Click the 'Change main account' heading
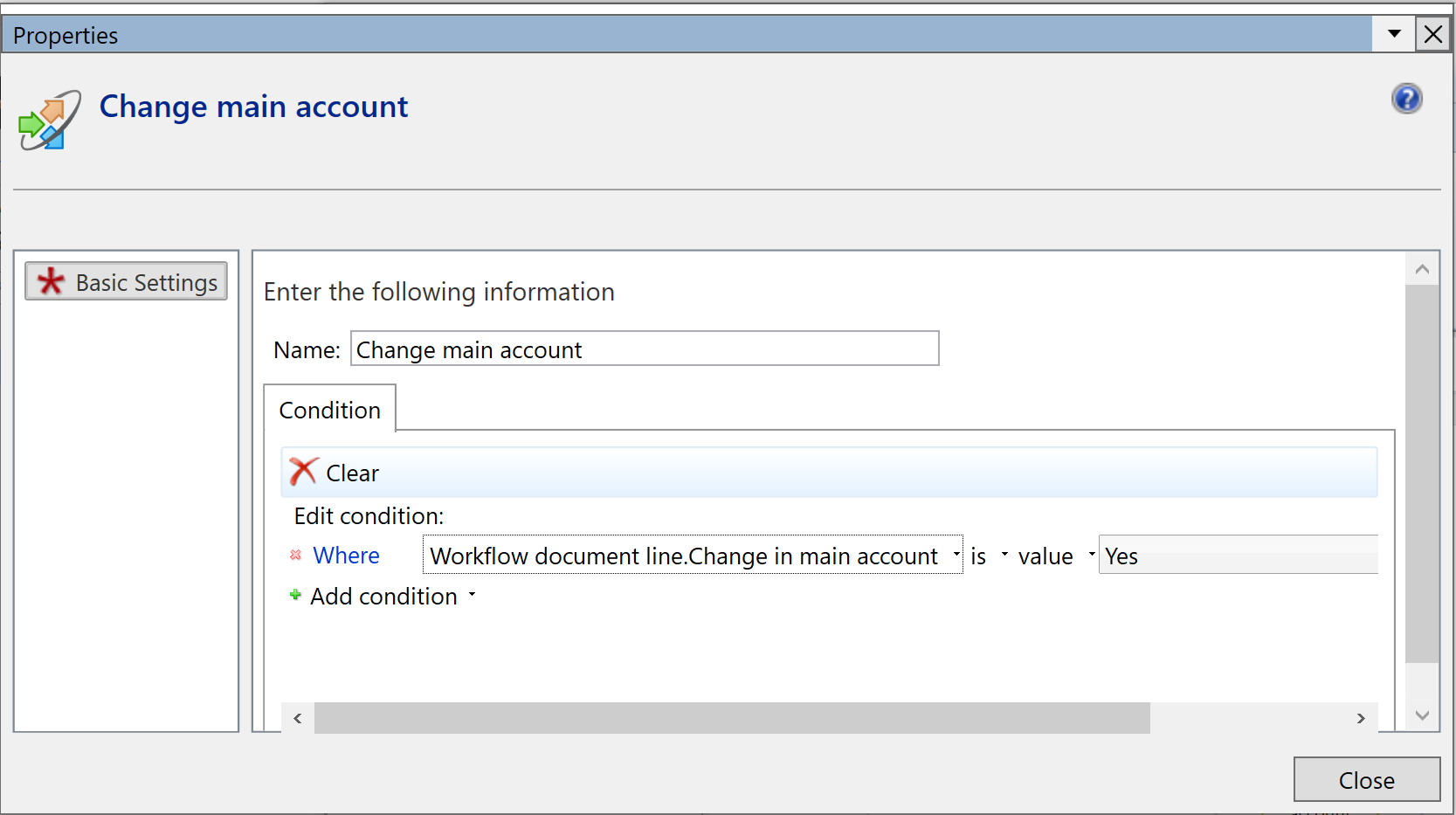This screenshot has height=815, width=1456. click(x=253, y=106)
